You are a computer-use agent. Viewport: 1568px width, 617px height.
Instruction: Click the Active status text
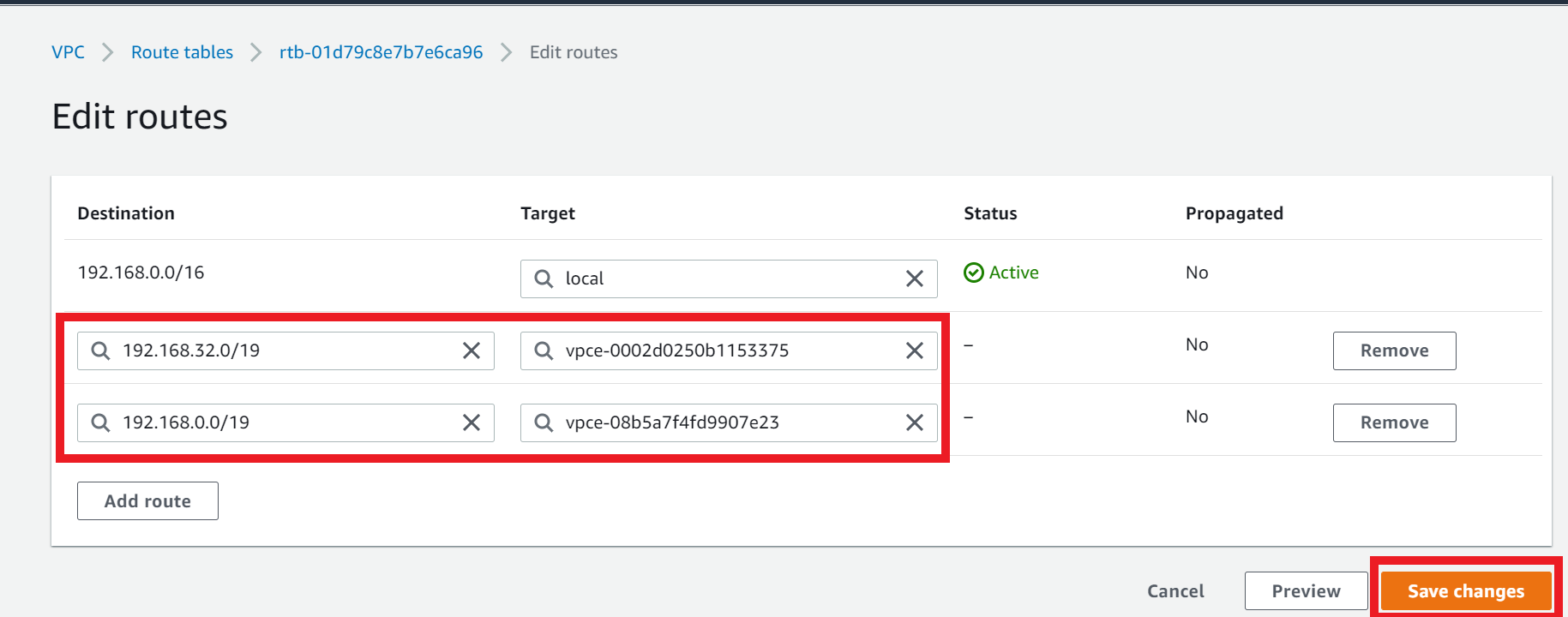pos(1014,273)
